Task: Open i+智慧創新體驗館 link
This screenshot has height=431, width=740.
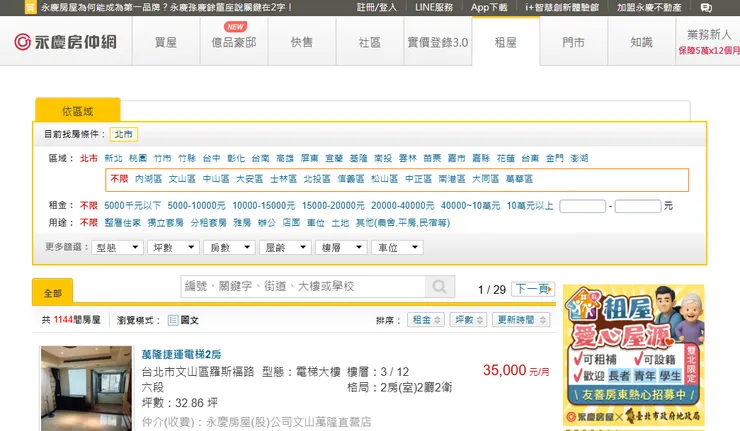Action: pyautogui.click(x=562, y=7)
